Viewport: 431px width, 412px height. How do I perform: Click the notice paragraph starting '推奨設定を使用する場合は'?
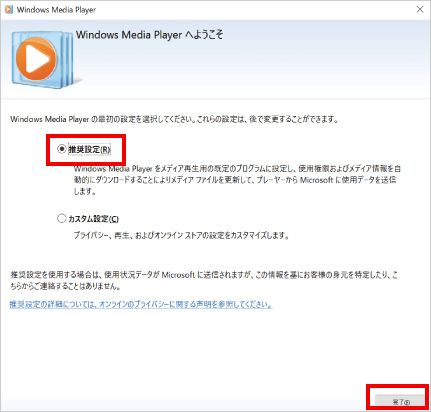click(x=204, y=280)
